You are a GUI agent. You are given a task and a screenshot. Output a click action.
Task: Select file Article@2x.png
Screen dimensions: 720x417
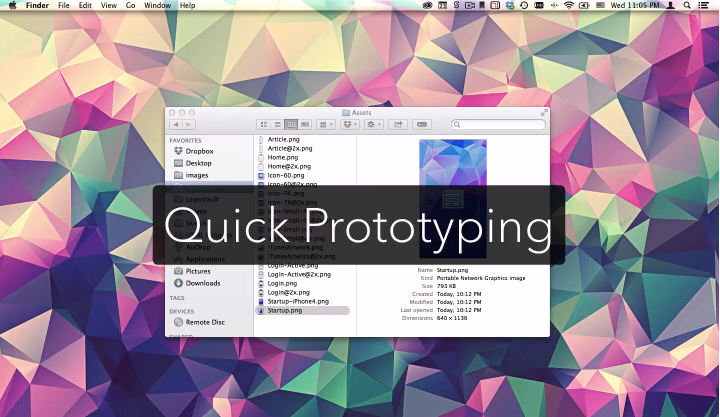pos(290,148)
